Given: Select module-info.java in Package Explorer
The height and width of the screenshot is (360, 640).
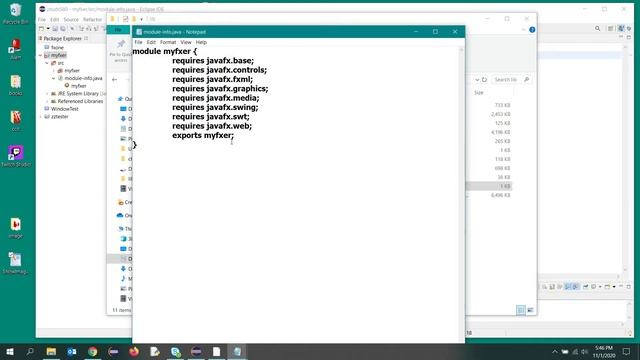Looking at the screenshot, I should (80, 78).
